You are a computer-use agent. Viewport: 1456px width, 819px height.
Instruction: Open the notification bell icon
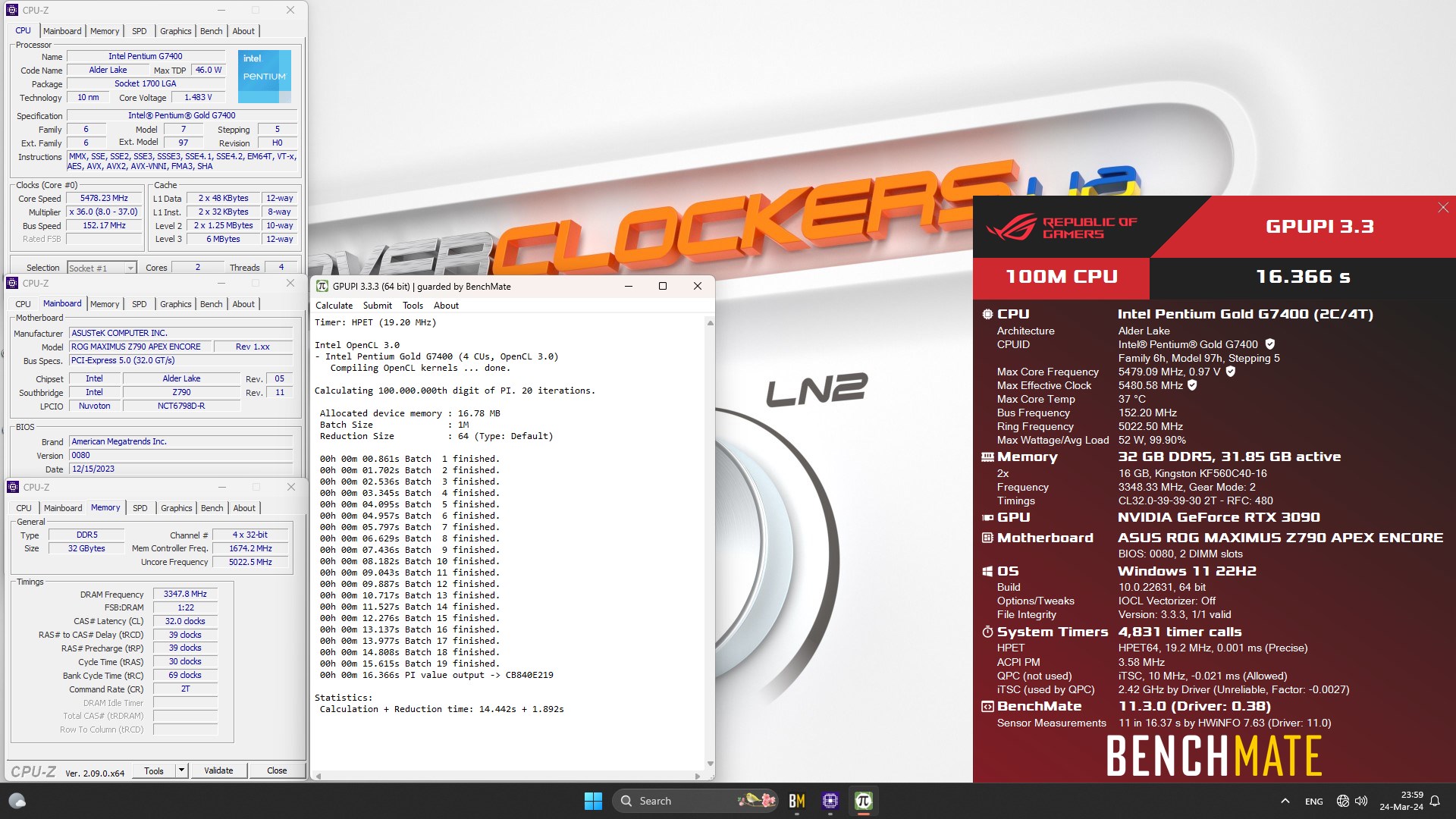tap(1435, 801)
